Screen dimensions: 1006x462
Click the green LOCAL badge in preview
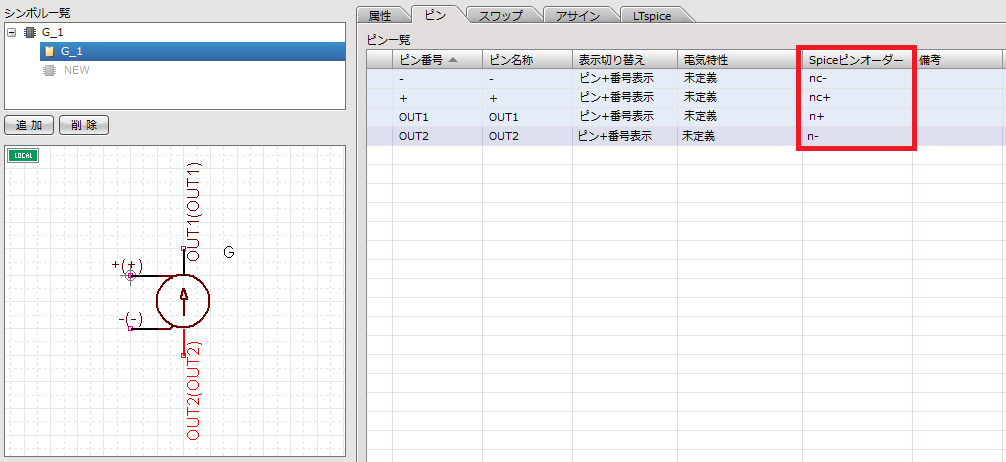click(22, 156)
